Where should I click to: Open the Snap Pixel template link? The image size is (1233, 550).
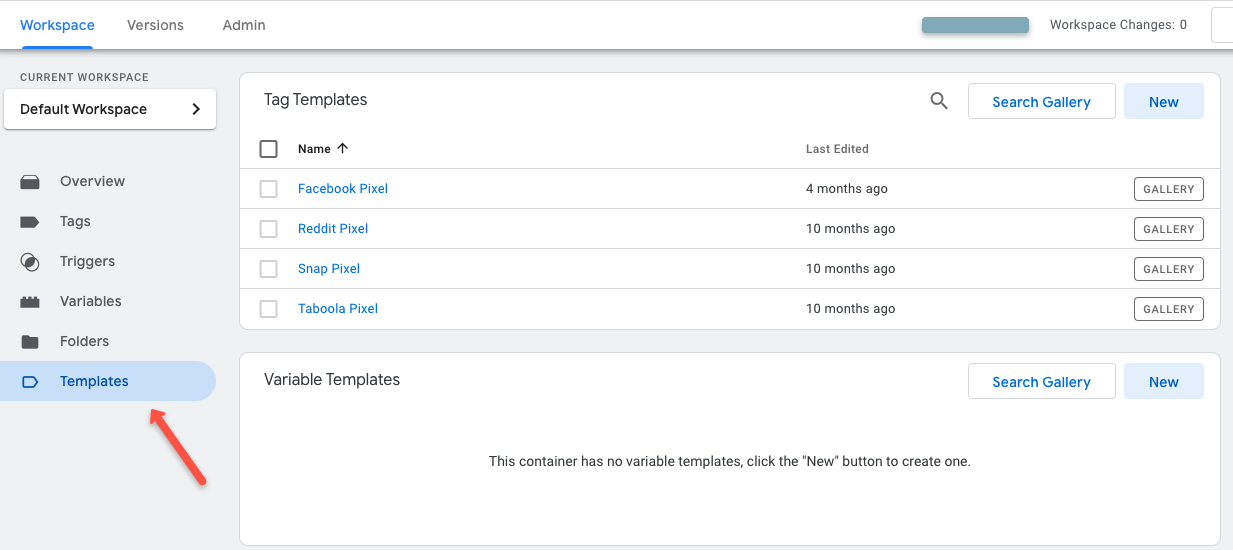coord(329,269)
